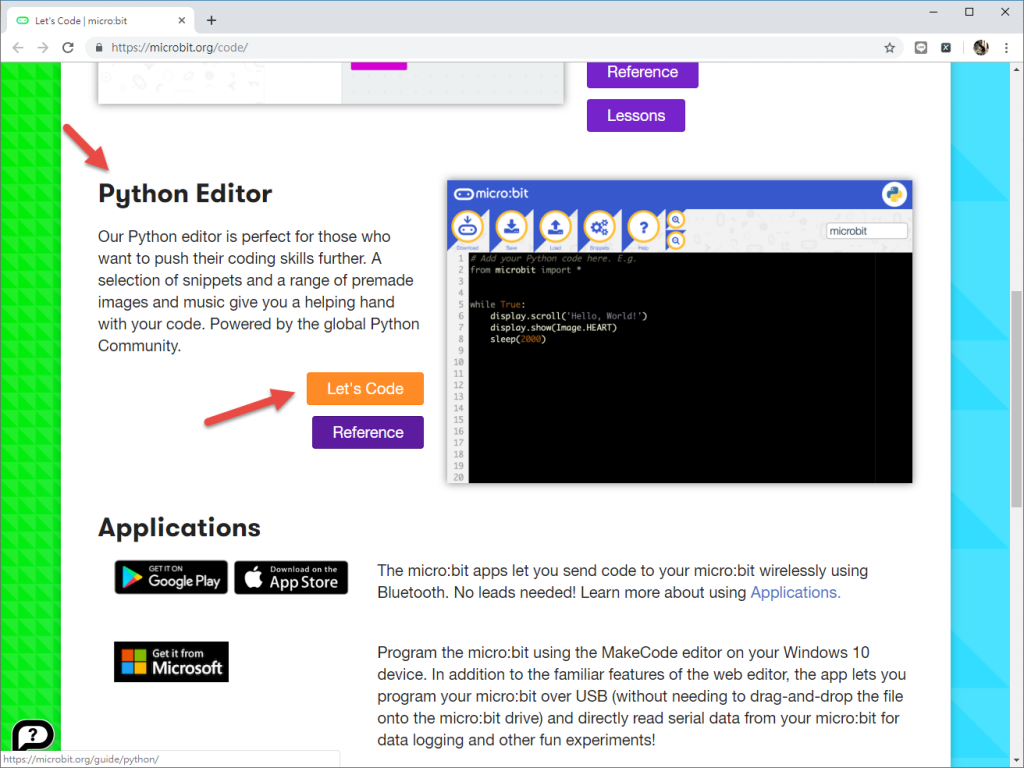Click the Help question-mark icon in preview
This screenshot has height=768, width=1024.
click(x=643, y=228)
